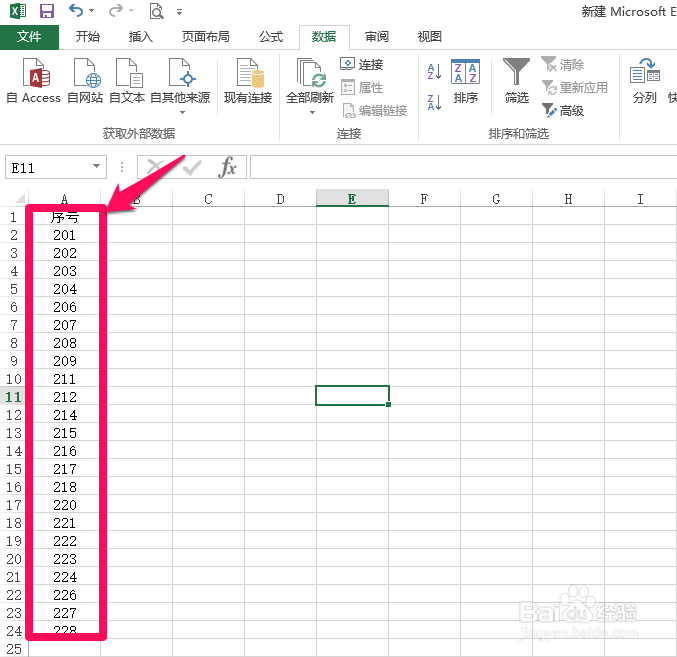Image resolution: width=677 pixels, height=657 pixels.
Task: Select column H header
Action: [568, 199]
